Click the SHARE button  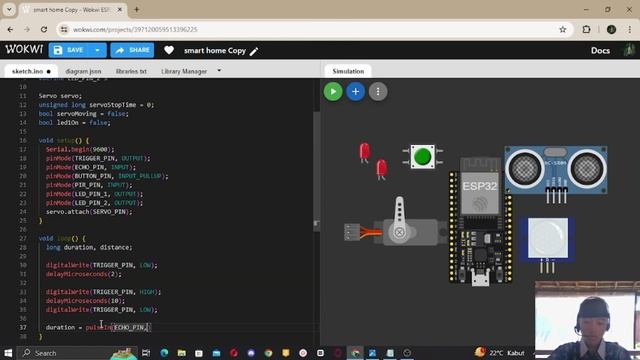[x=132, y=50]
